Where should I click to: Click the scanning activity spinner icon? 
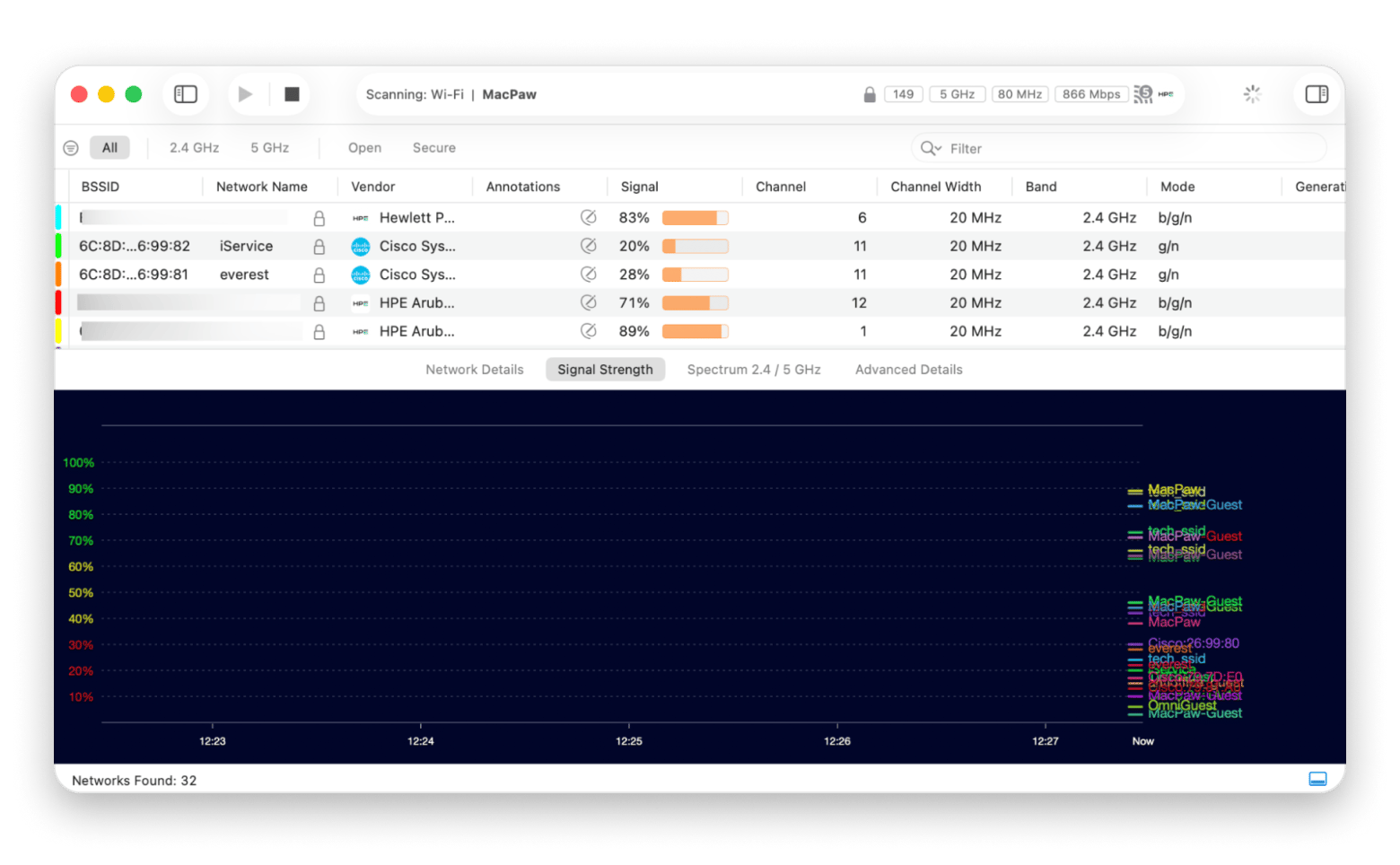coord(1252,94)
